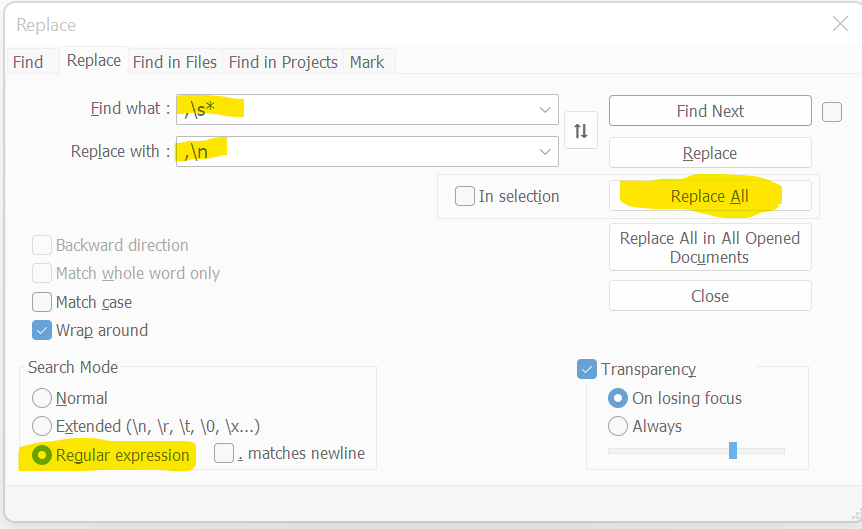This screenshot has height=529, width=862.
Task: Select the Normal search mode
Action: tap(42, 398)
